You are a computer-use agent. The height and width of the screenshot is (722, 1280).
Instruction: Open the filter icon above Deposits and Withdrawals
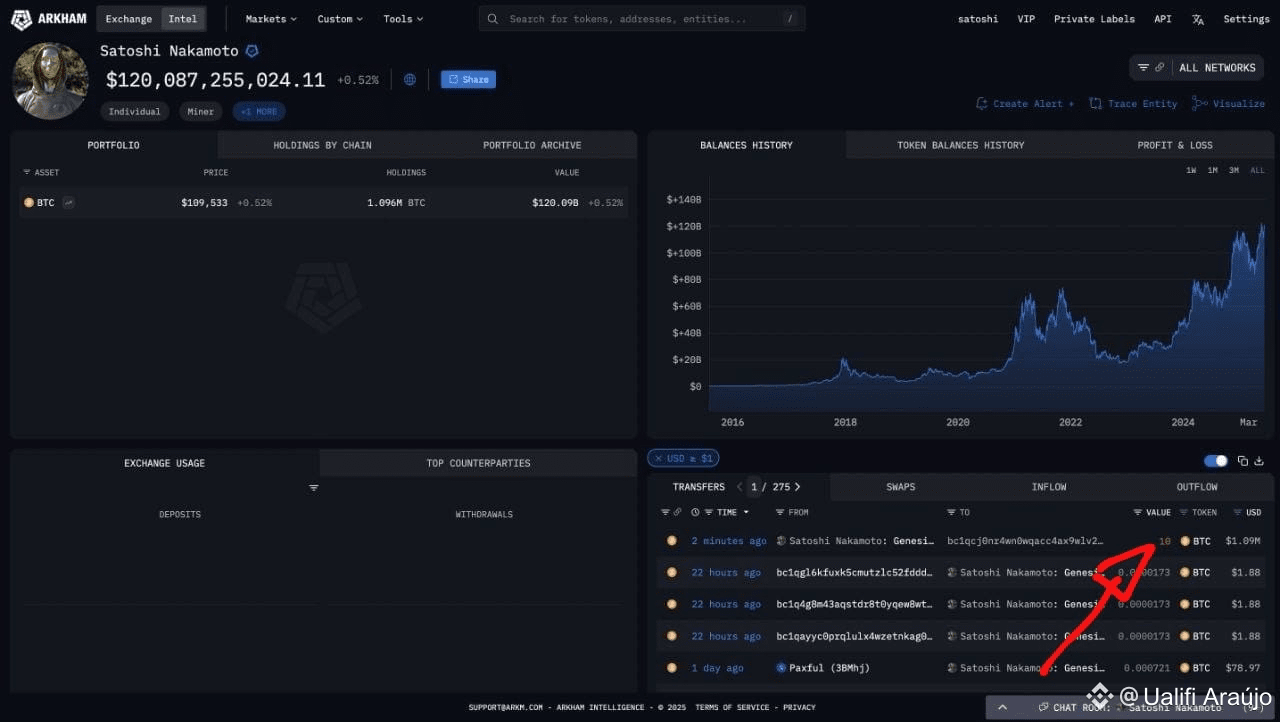coord(314,488)
